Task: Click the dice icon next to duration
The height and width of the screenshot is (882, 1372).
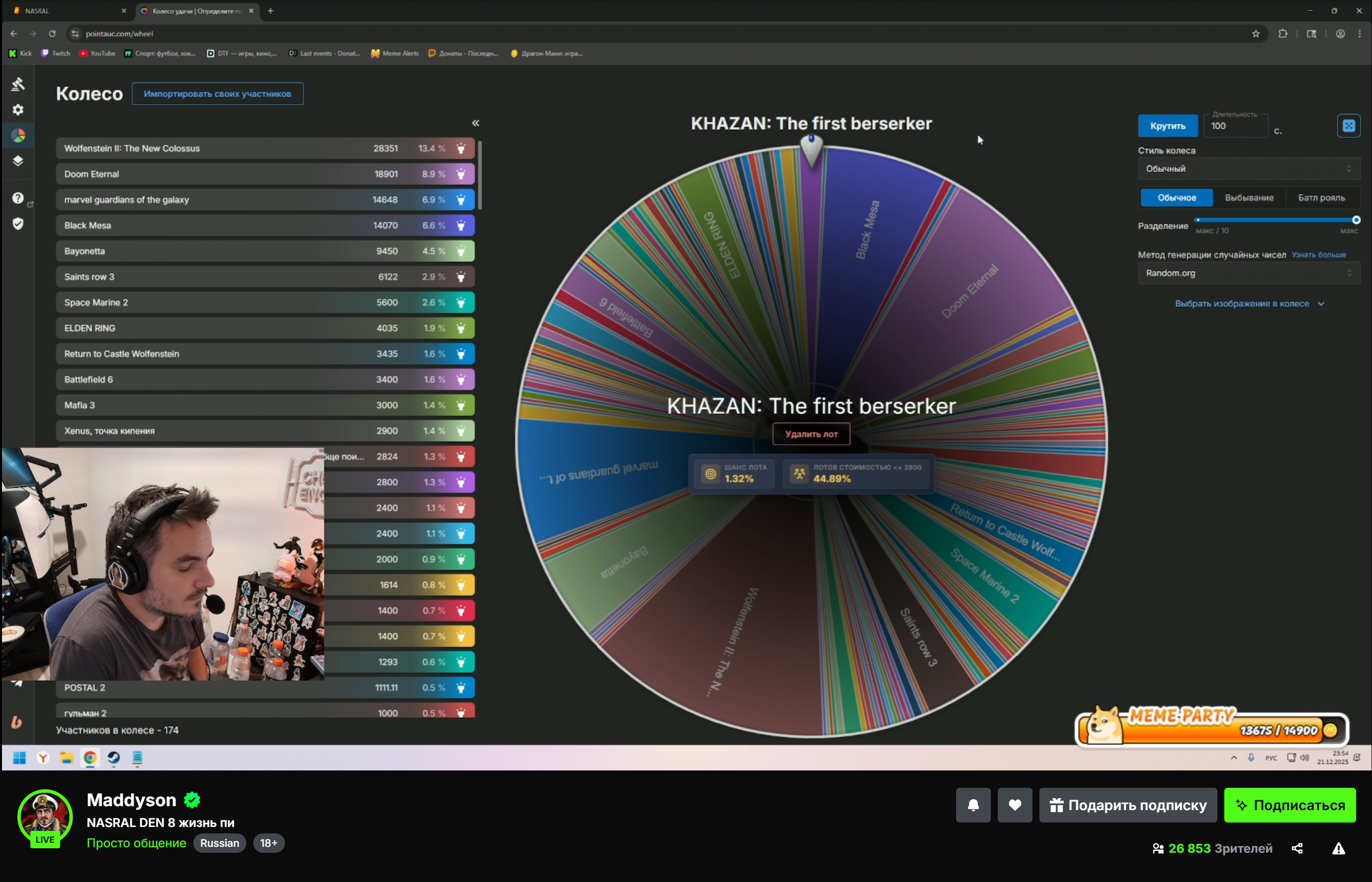Action: (1349, 126)
